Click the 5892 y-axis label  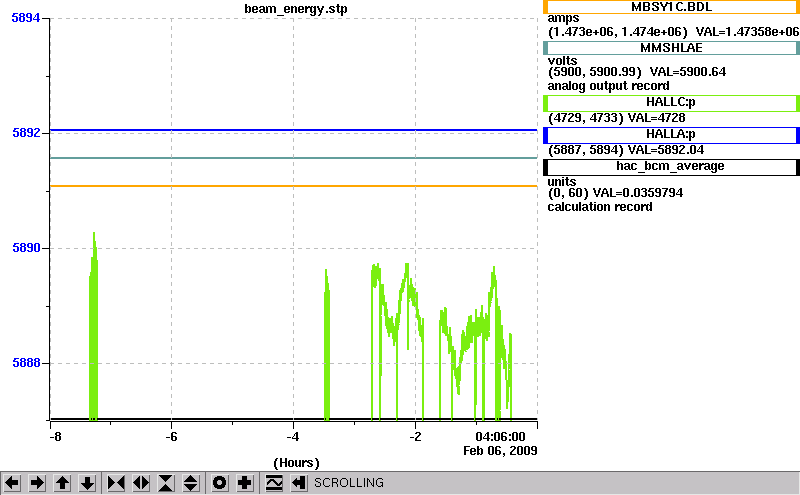[x=26, y=133]
